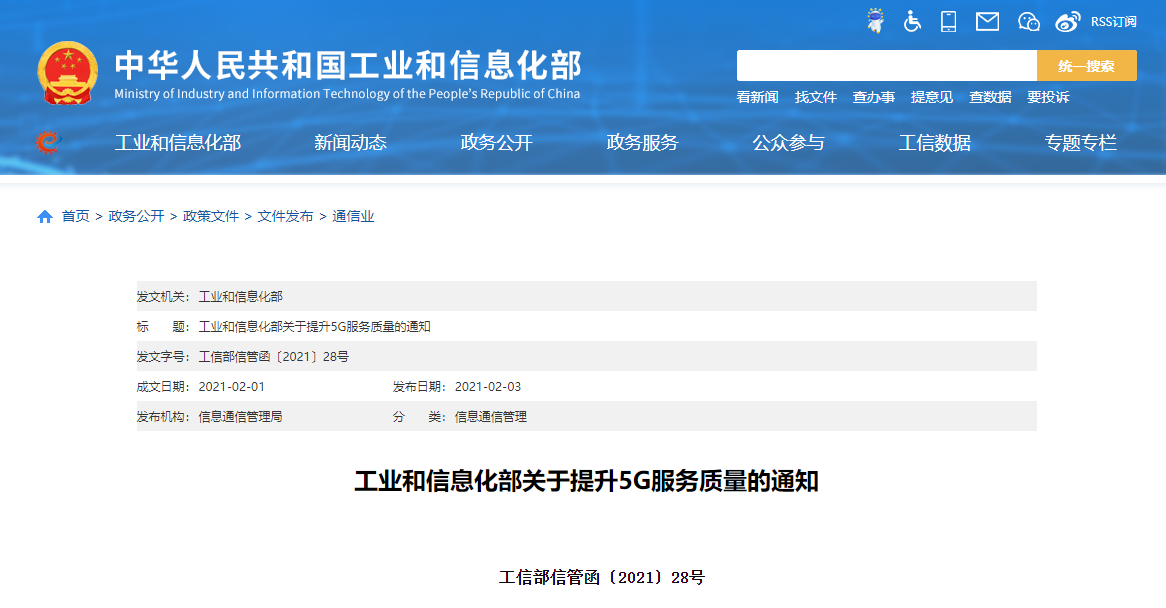Screen dimensions: 1166x608
Task: Click the WeChat icon
Action: 1029,21
